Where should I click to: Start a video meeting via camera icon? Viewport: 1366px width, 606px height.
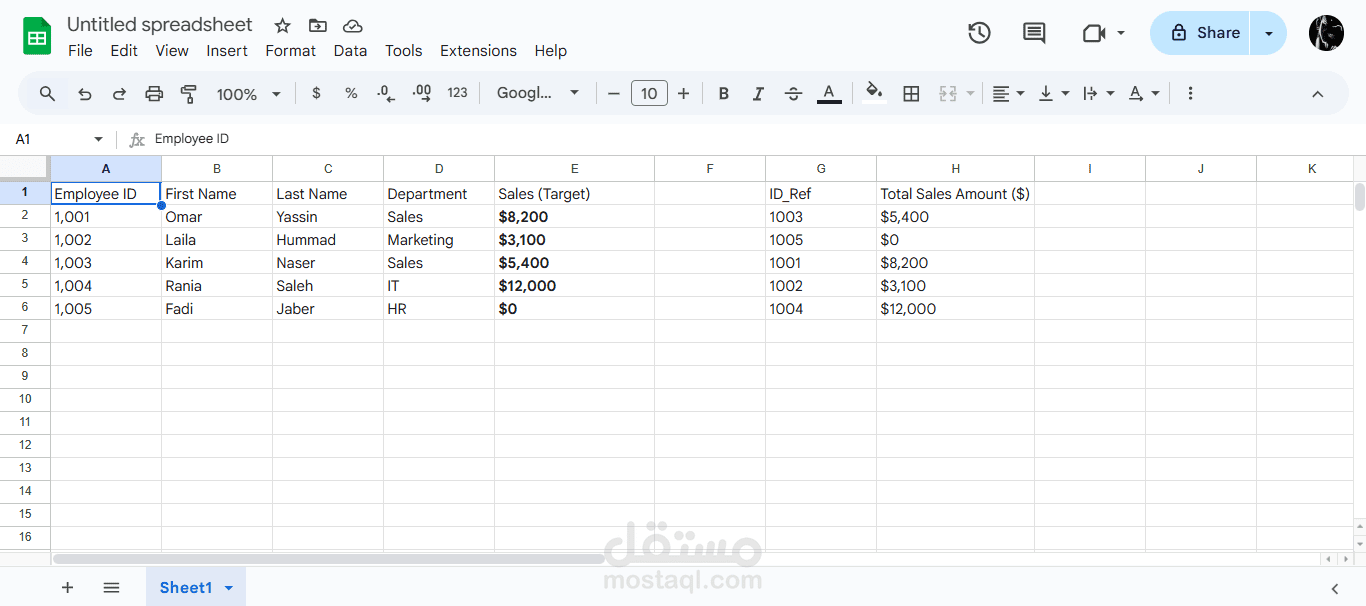1093,33
